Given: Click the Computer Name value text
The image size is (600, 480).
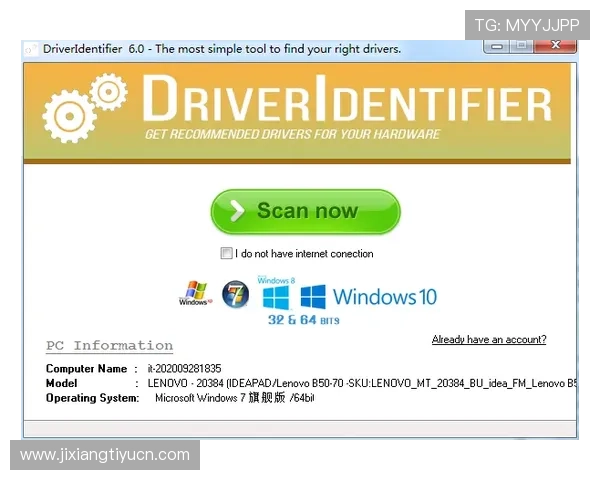Looking at the screenshot, I should (x=185, y=369).
